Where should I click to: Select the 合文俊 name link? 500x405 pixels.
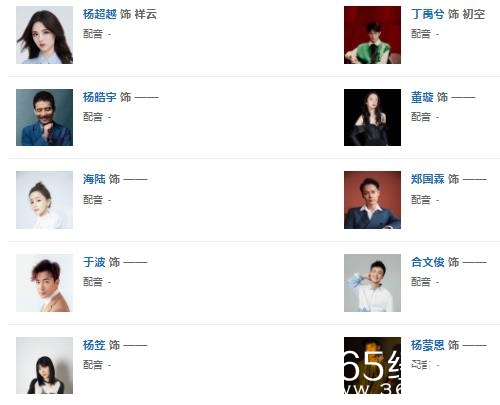pyautogui.click(x=428, y=262)
